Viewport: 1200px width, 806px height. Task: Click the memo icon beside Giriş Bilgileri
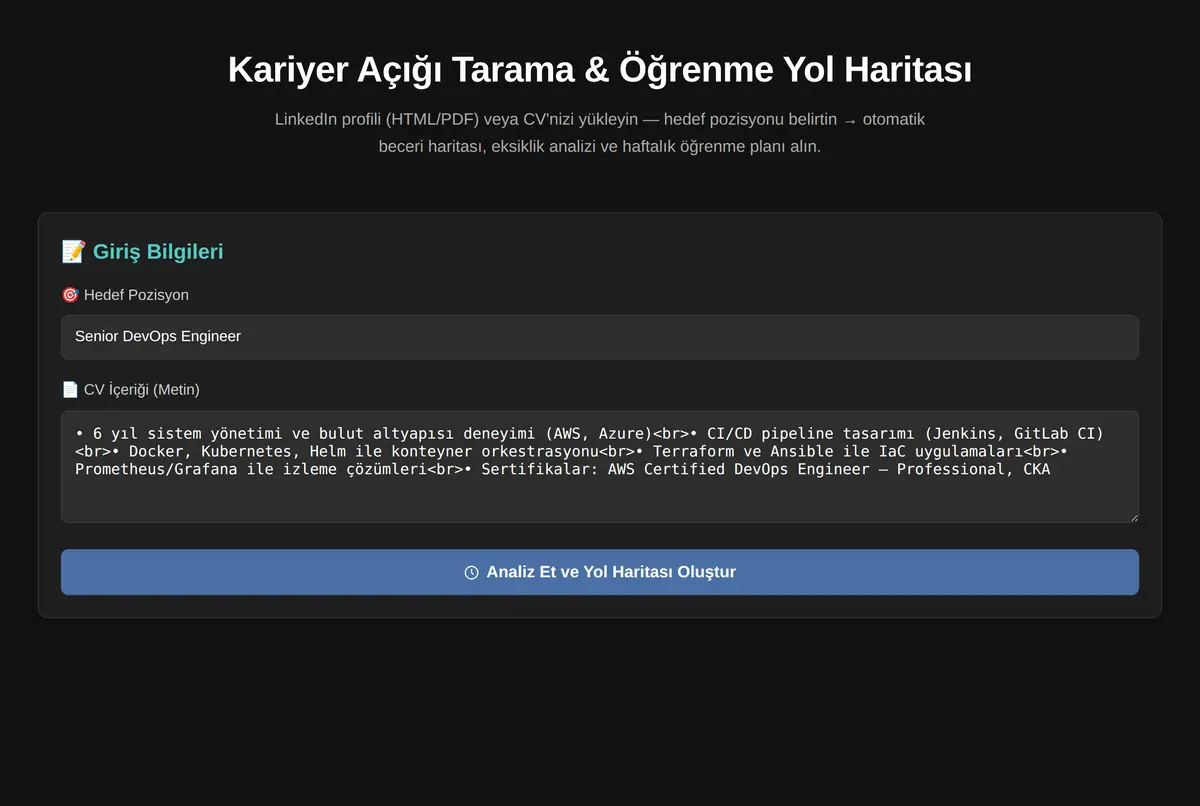click(x=74, y=252)
